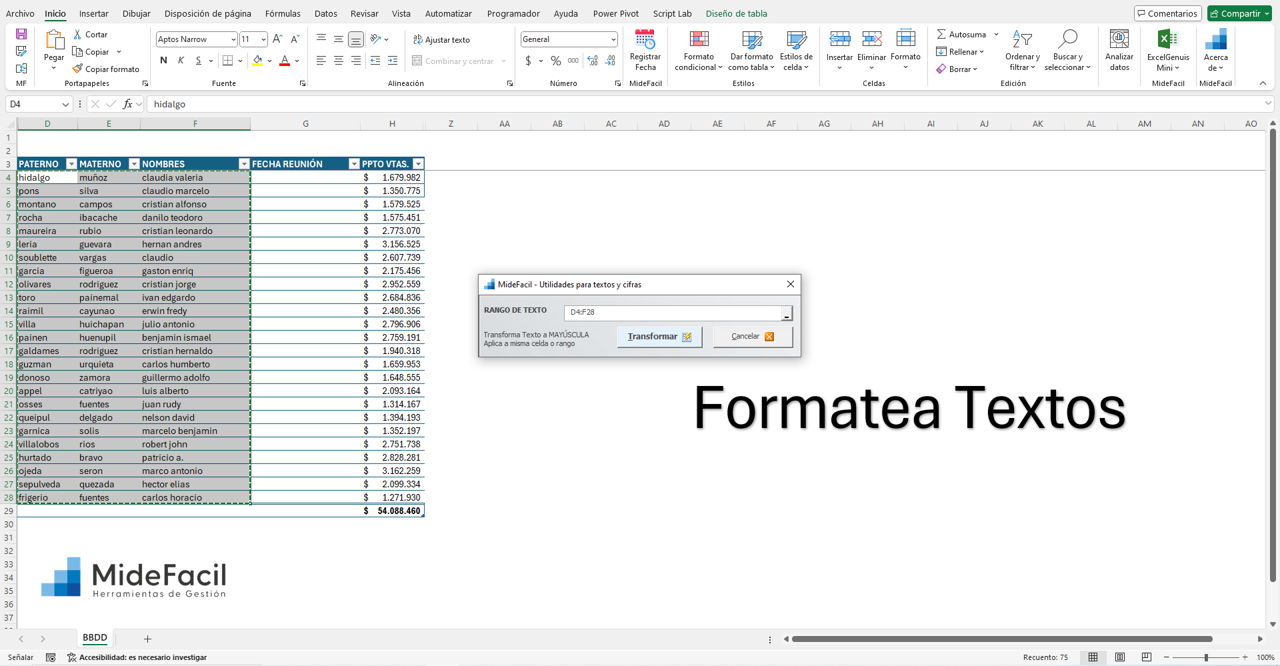Image resolution: width=1280 pixels, height=666 pixels.
Task: Expand the font size dropdown
Action: (x=265, y=37)
